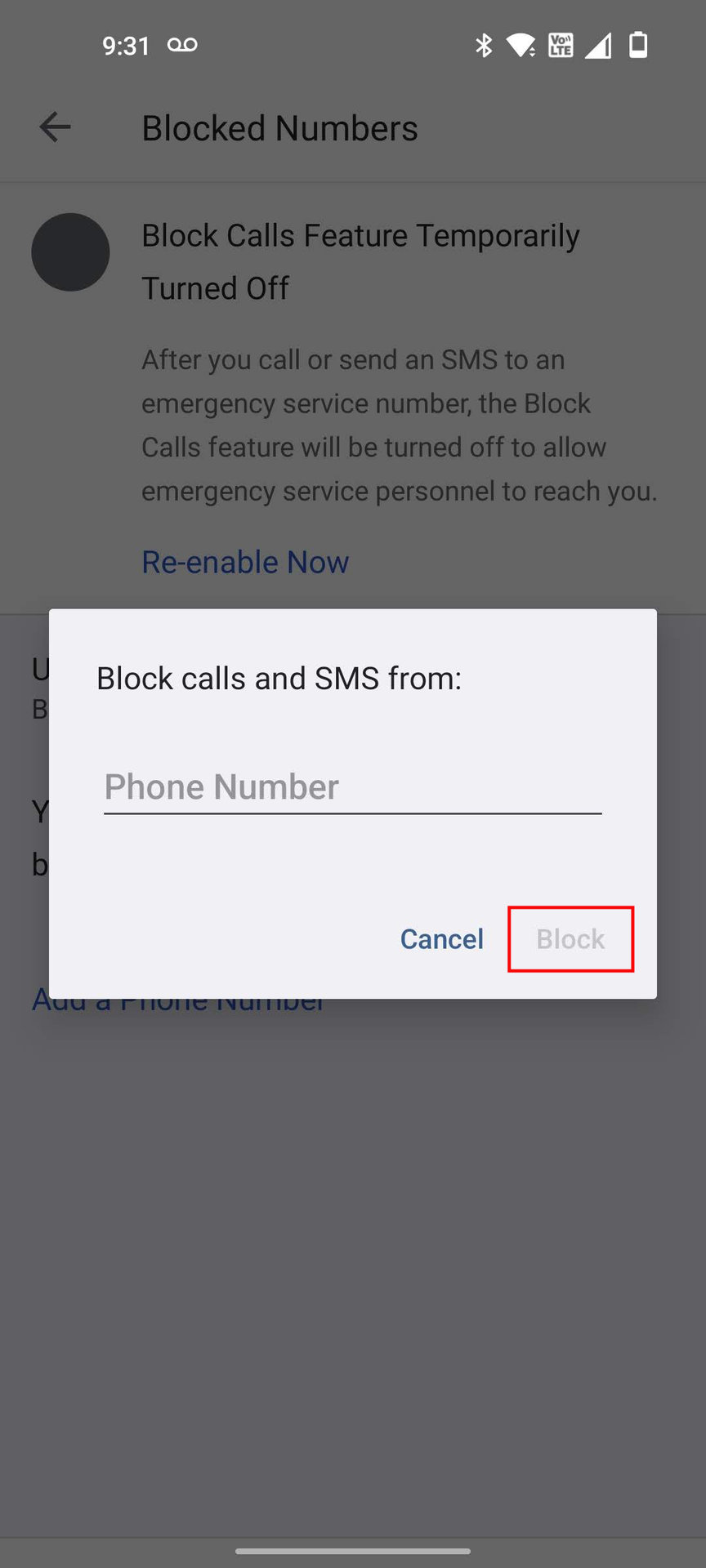Viewport: 706px width, 1568px height.
Task: Confirm with the Block button
Action: click(x=570, y=939)
